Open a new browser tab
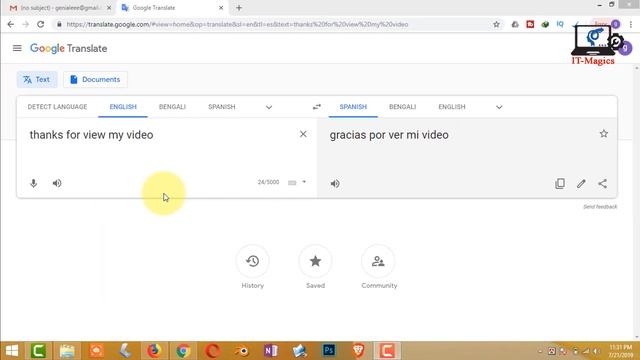The image size is (640, 360). (239, 8)
